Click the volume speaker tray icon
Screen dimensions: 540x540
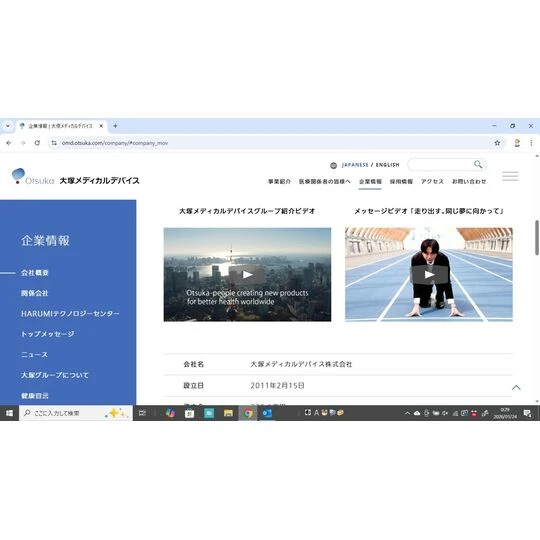coord(445,413)
